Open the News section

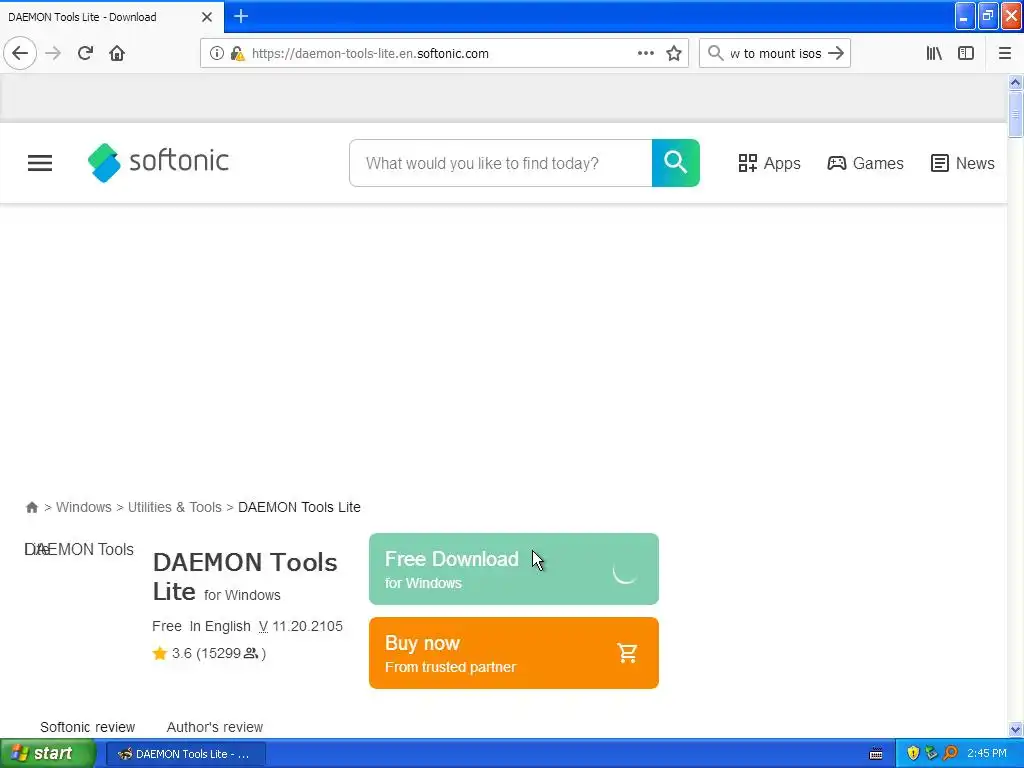(963, 163)
